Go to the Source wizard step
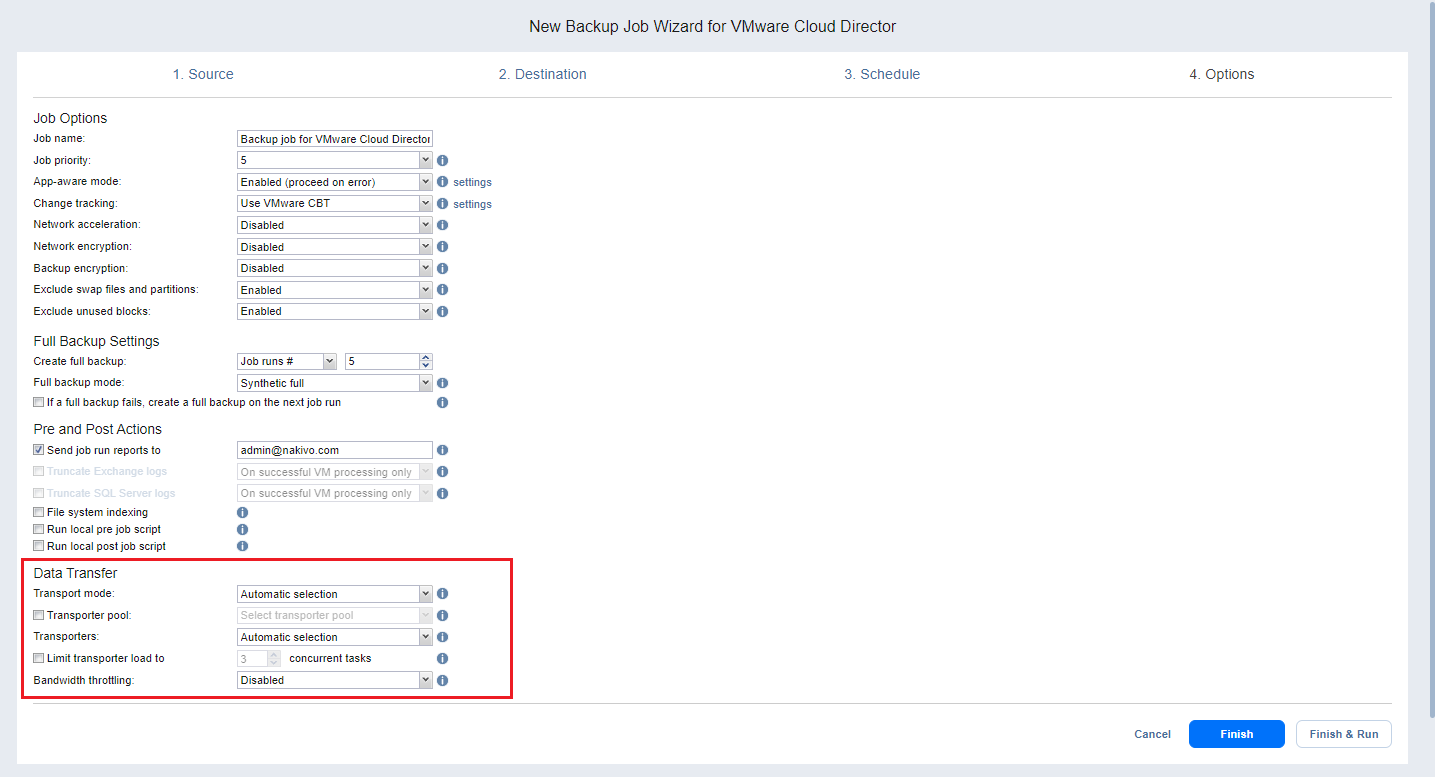 click(203, 74)
